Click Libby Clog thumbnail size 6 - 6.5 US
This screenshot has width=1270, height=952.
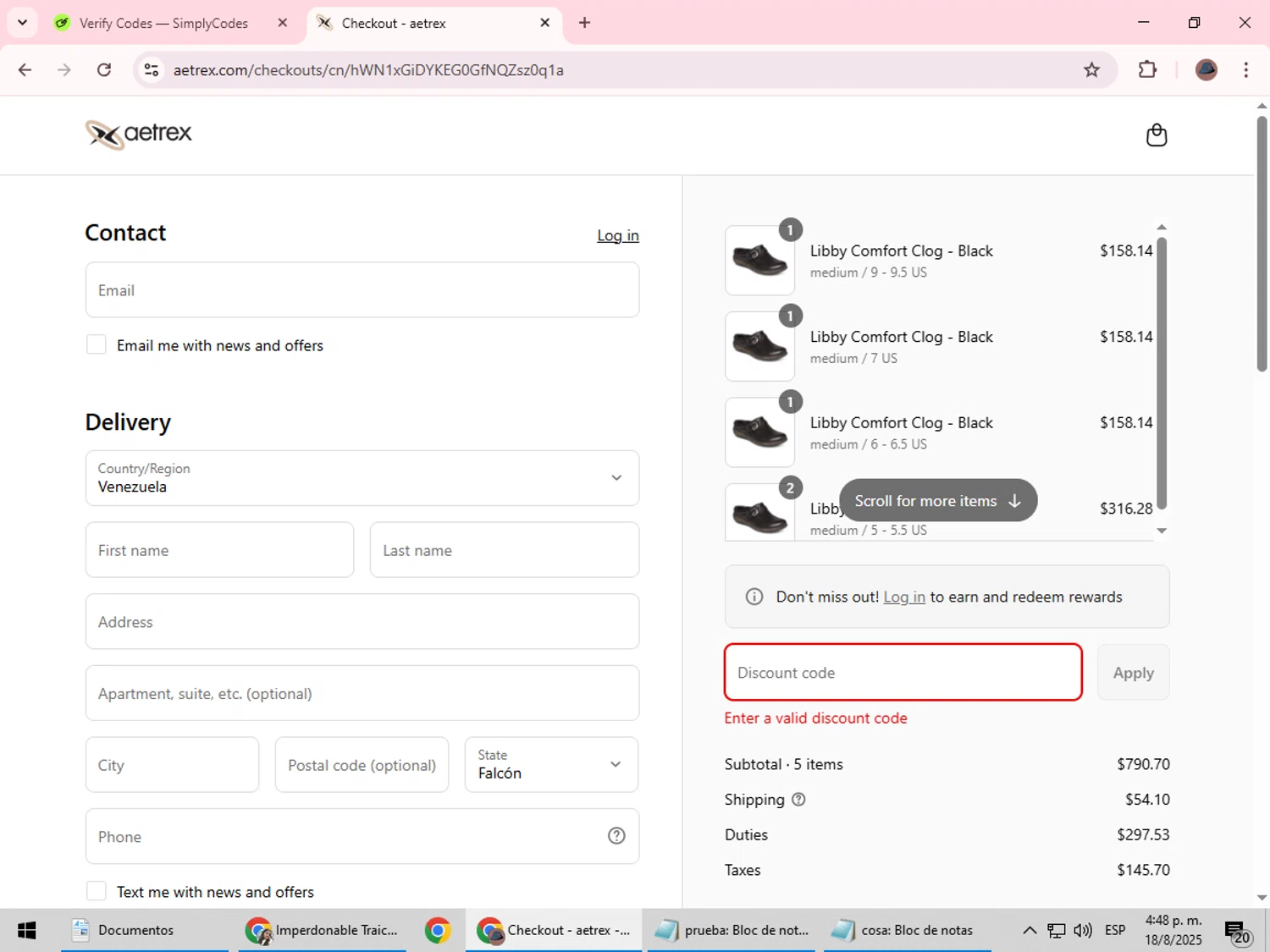(x=759, y=432)
